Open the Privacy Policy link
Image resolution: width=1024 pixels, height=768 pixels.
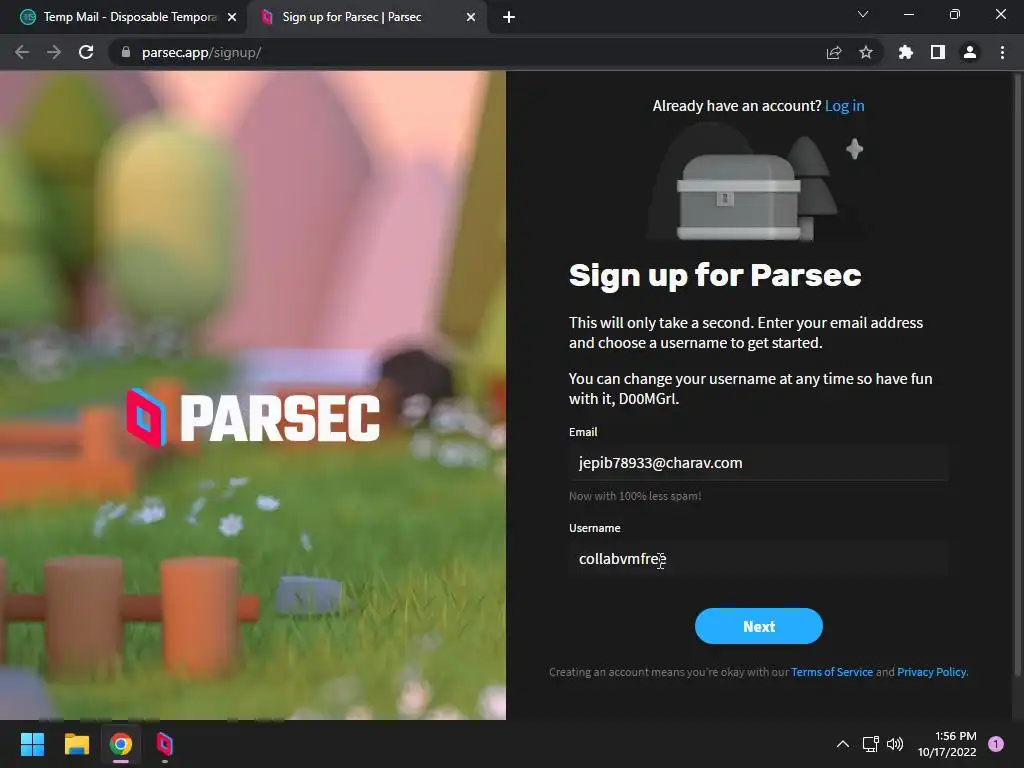click(x=933, y=672)
